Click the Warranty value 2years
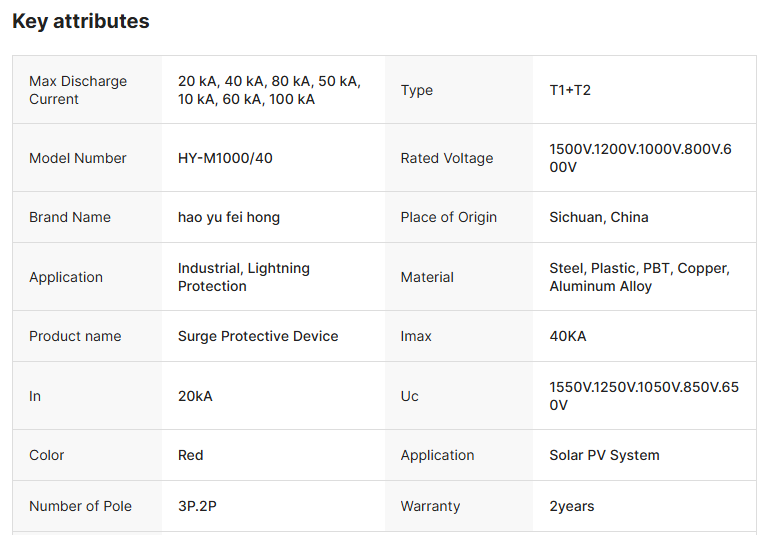The image size is (758, 535). [572, 506]
